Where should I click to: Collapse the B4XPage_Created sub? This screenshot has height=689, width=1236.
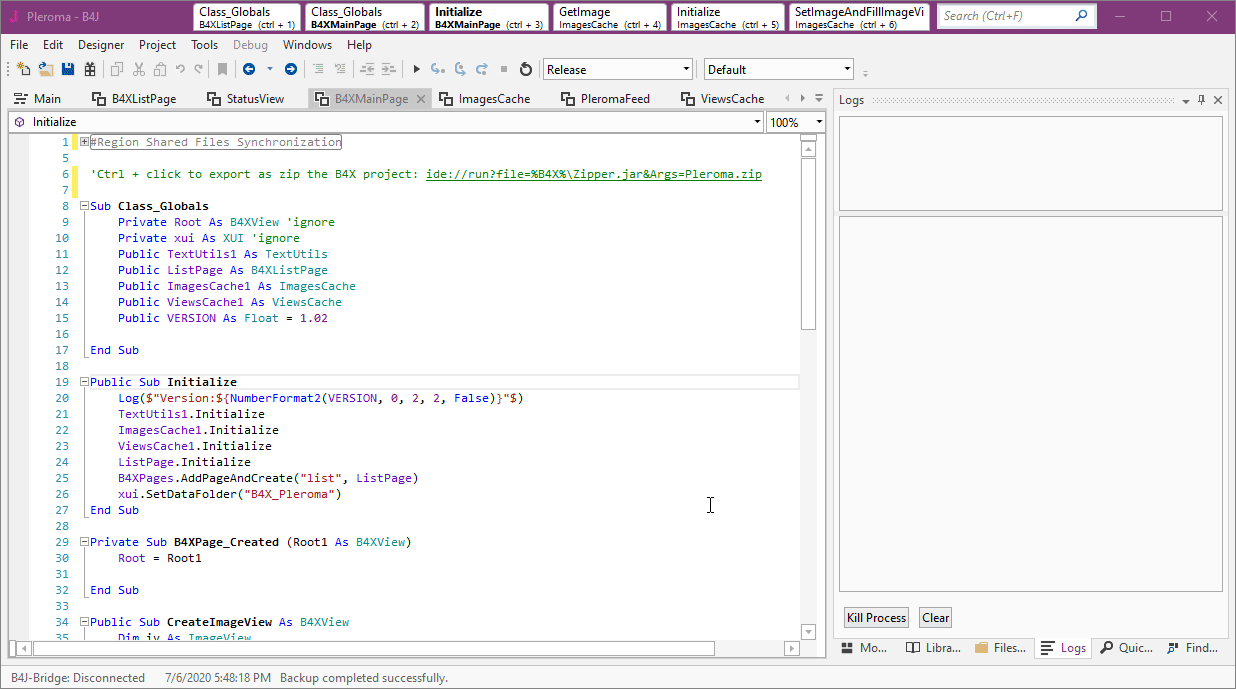point(84,542)
